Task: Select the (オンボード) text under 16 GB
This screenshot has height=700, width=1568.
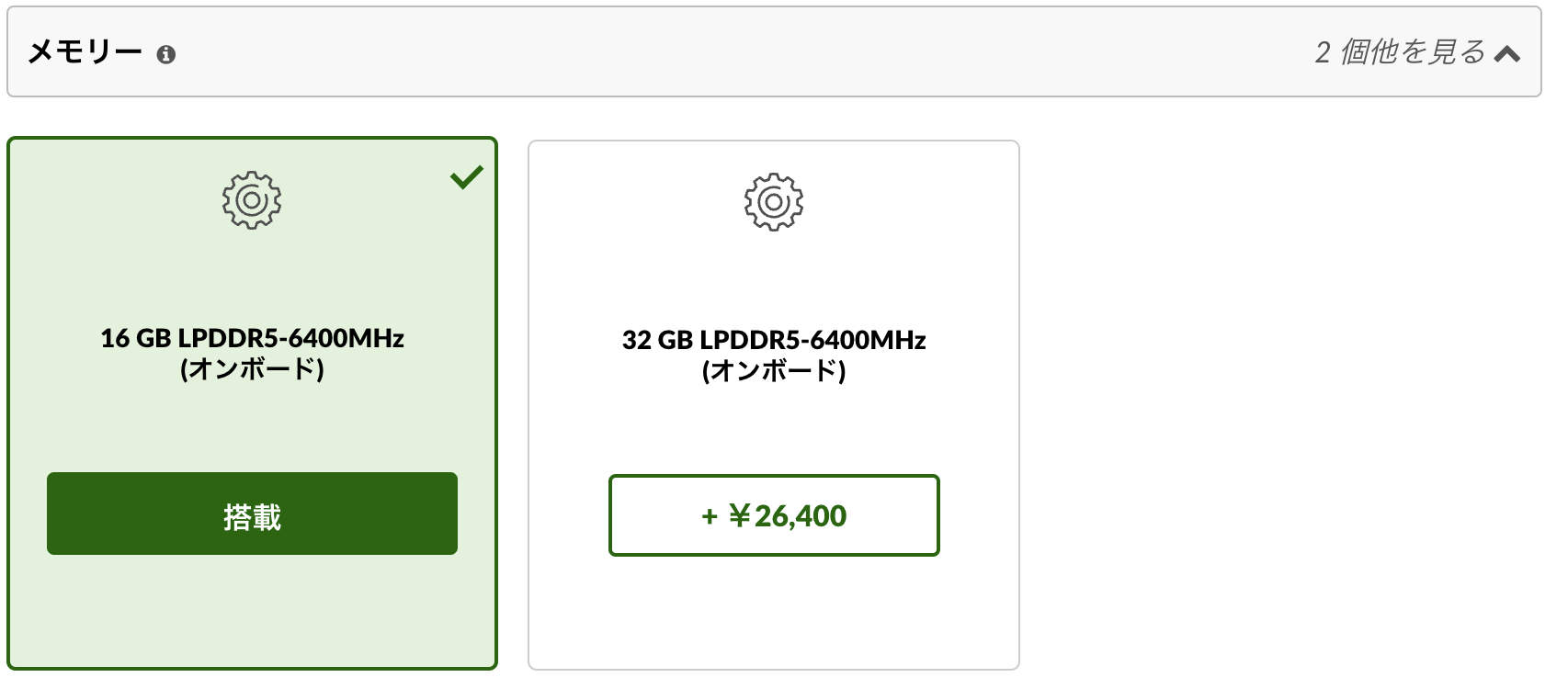Action: [252, 369]
